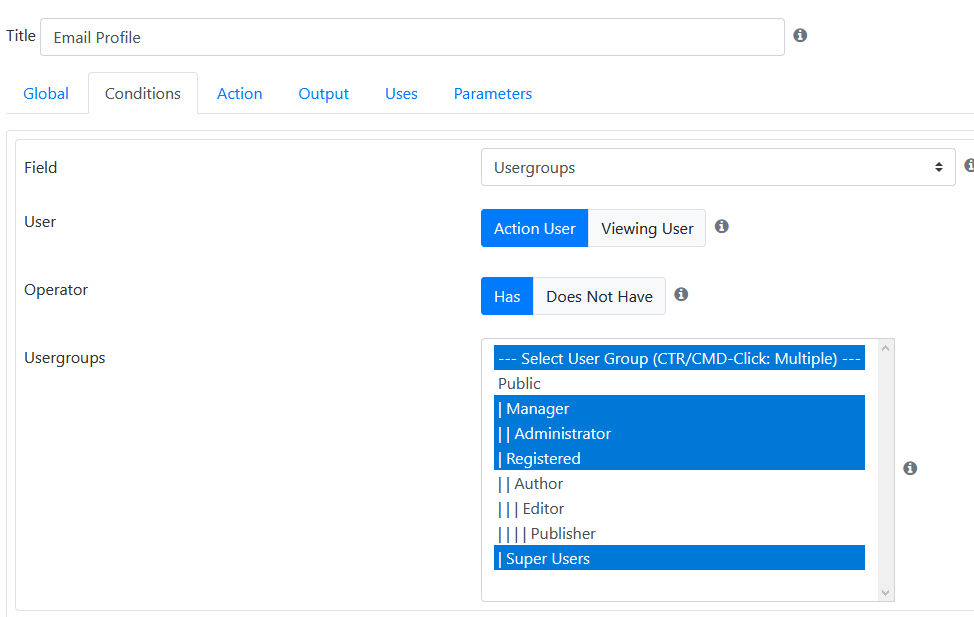The image size is (974, 617).
Task: Select the Viewing User toggle
Action: click(647, 228)
